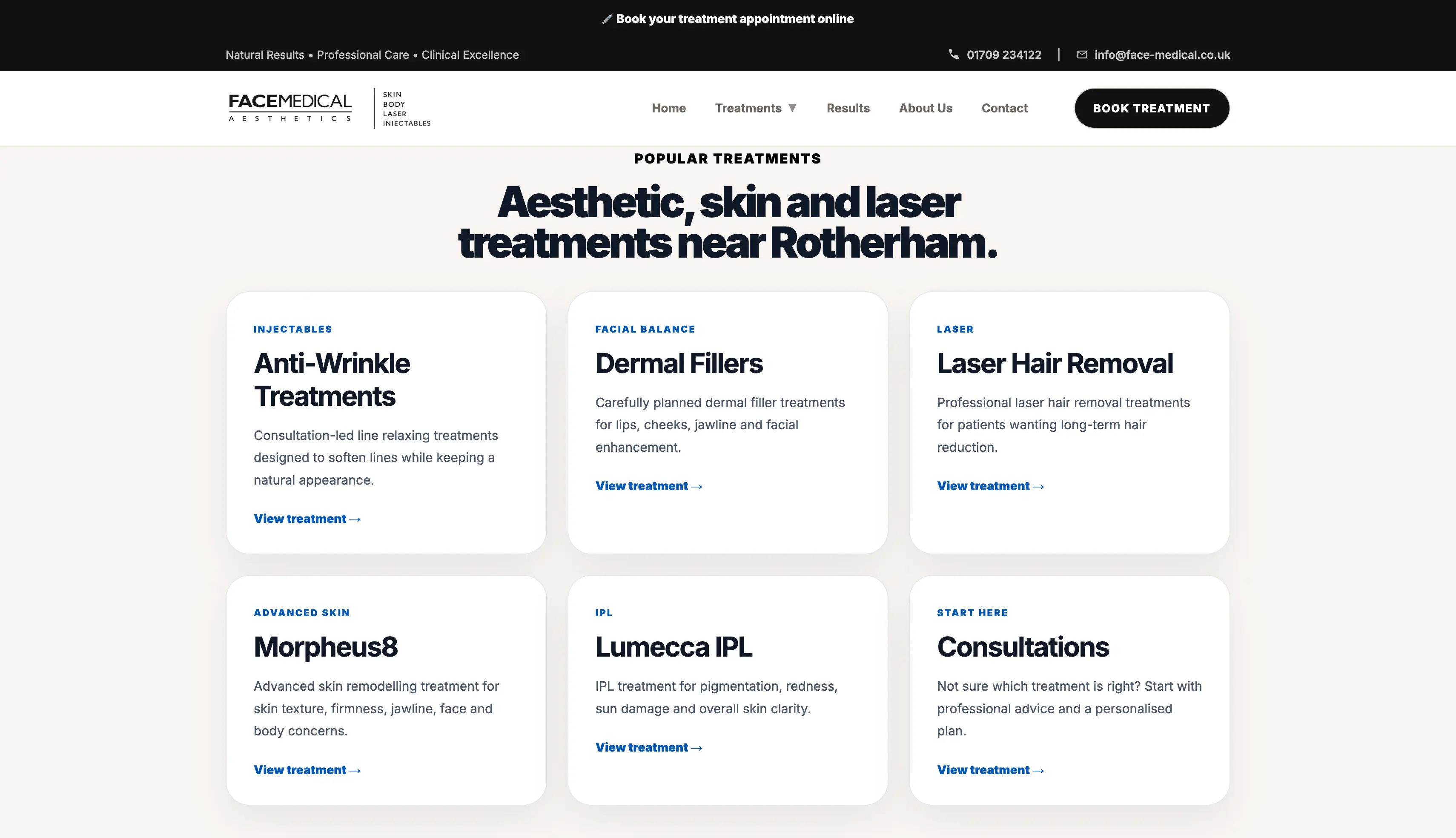Screen dimensions: 1456x838
Task: Click the Lumecca IPL card title
Action: [674, 647]
